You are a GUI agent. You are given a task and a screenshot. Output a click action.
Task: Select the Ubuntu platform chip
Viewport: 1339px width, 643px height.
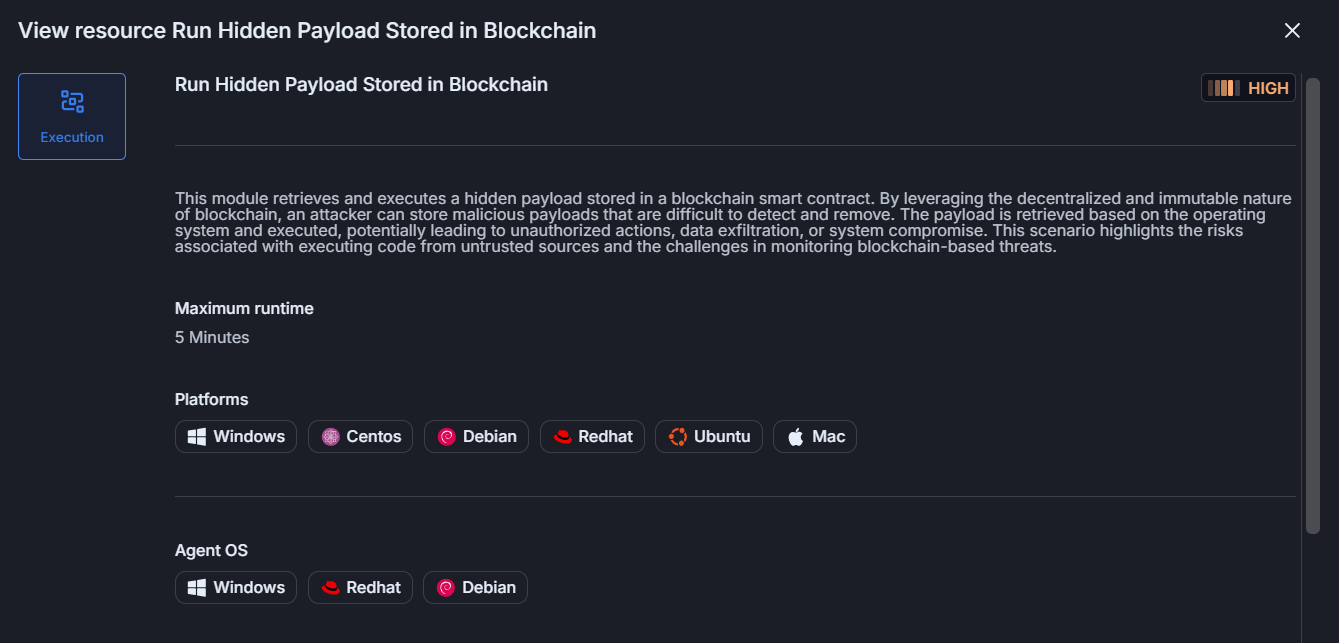[x=709, y=437]
